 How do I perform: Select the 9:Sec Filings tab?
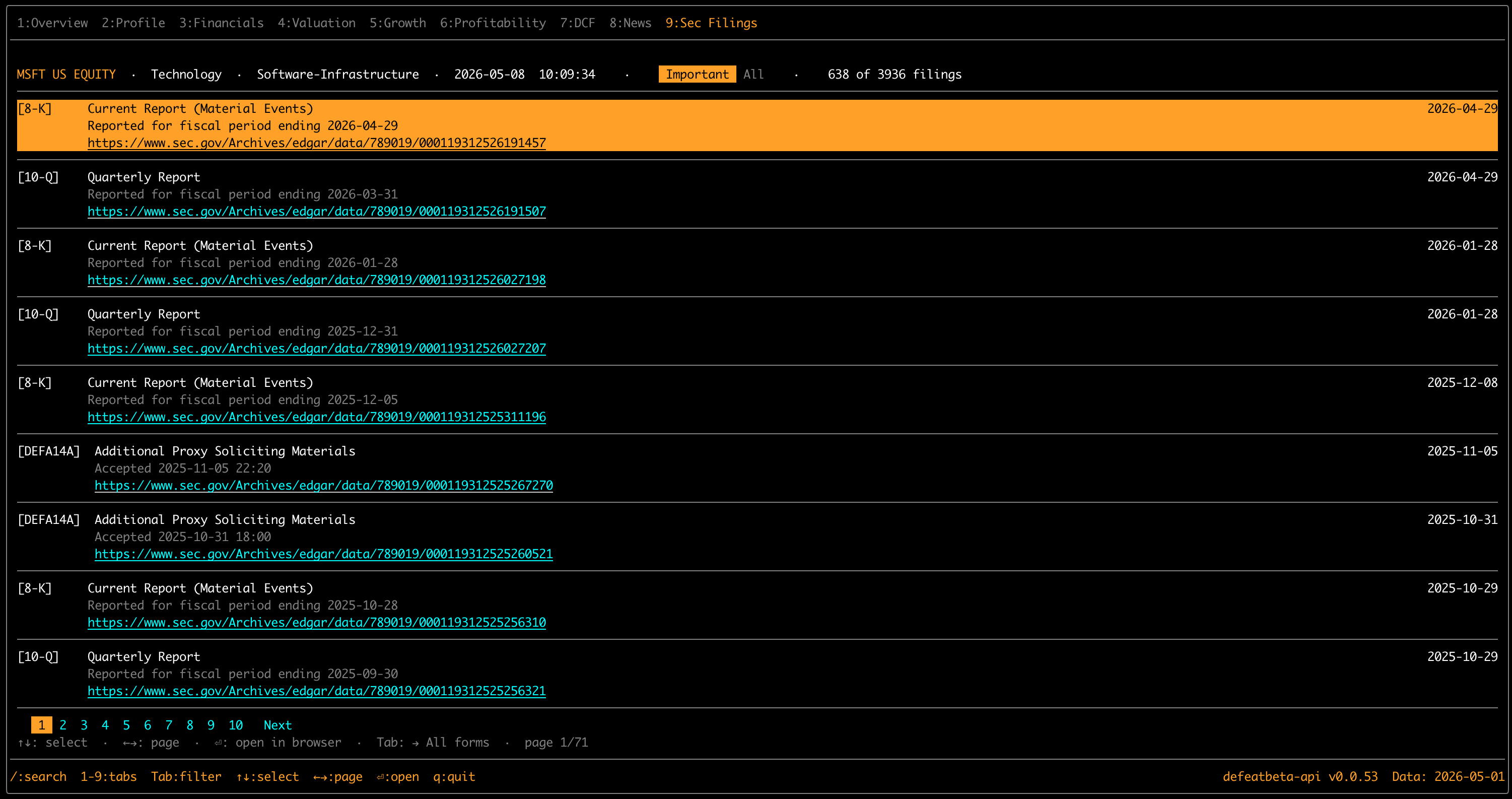click(711, 23)
